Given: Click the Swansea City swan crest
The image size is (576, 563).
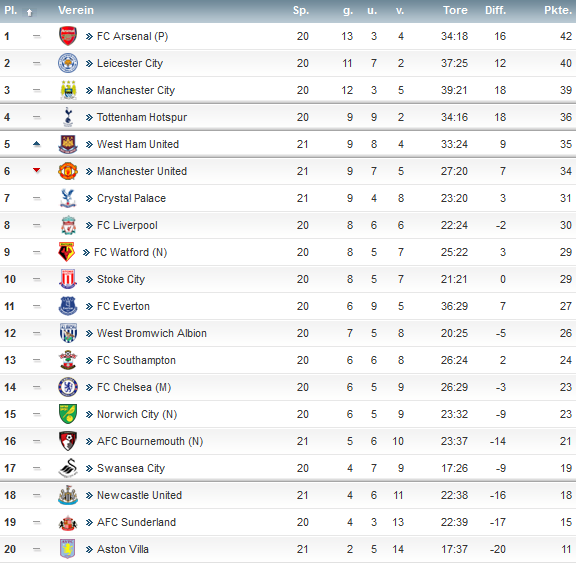Looking at the screenshot, I should click(x=68, y=468).
